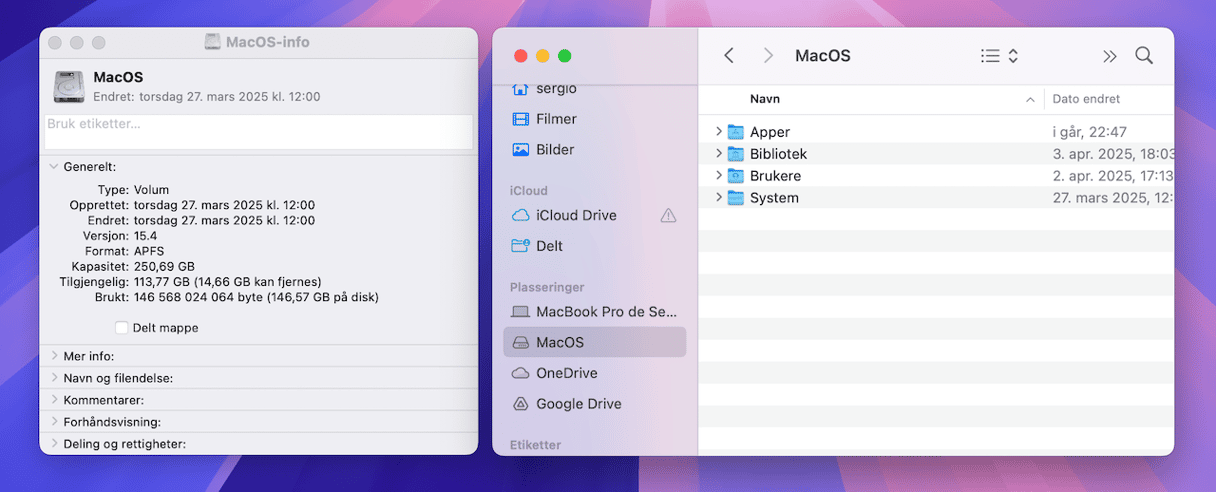This screenshot has height=492, width=1216.
Task: Select the Brukere folder name
Action: 775,176
